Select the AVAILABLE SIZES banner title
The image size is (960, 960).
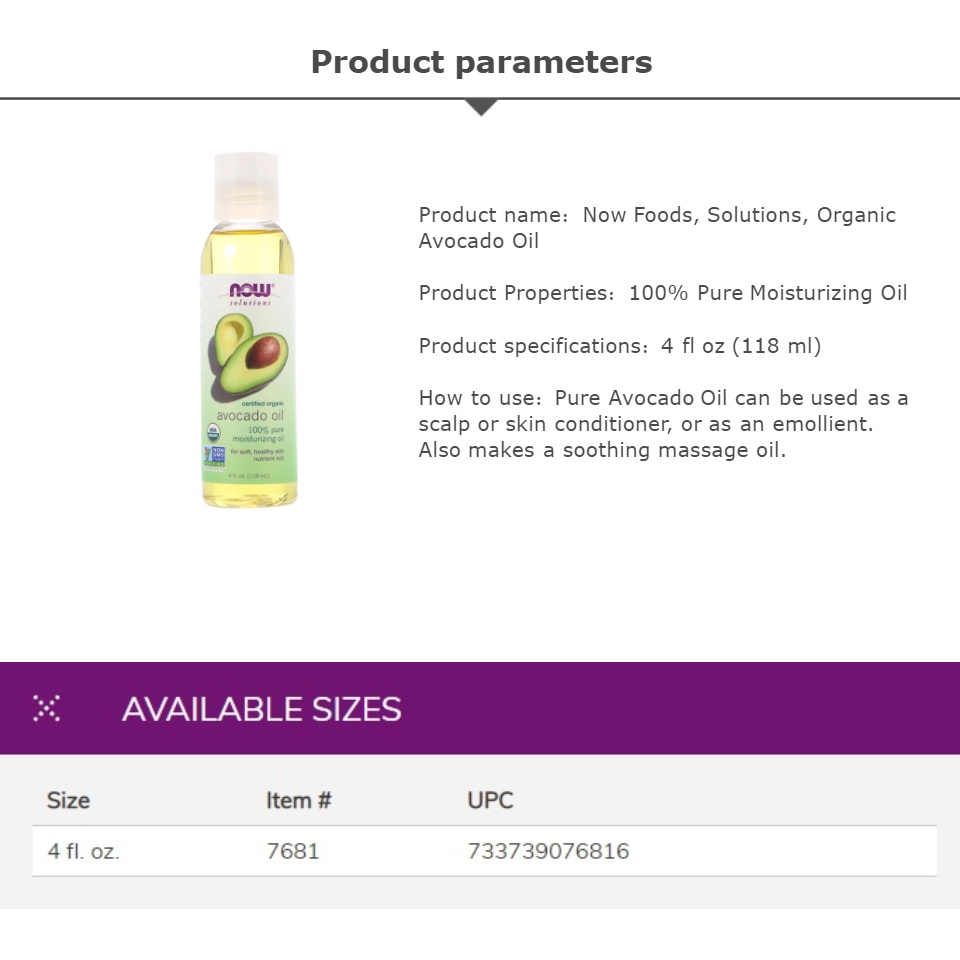(261, 709)
